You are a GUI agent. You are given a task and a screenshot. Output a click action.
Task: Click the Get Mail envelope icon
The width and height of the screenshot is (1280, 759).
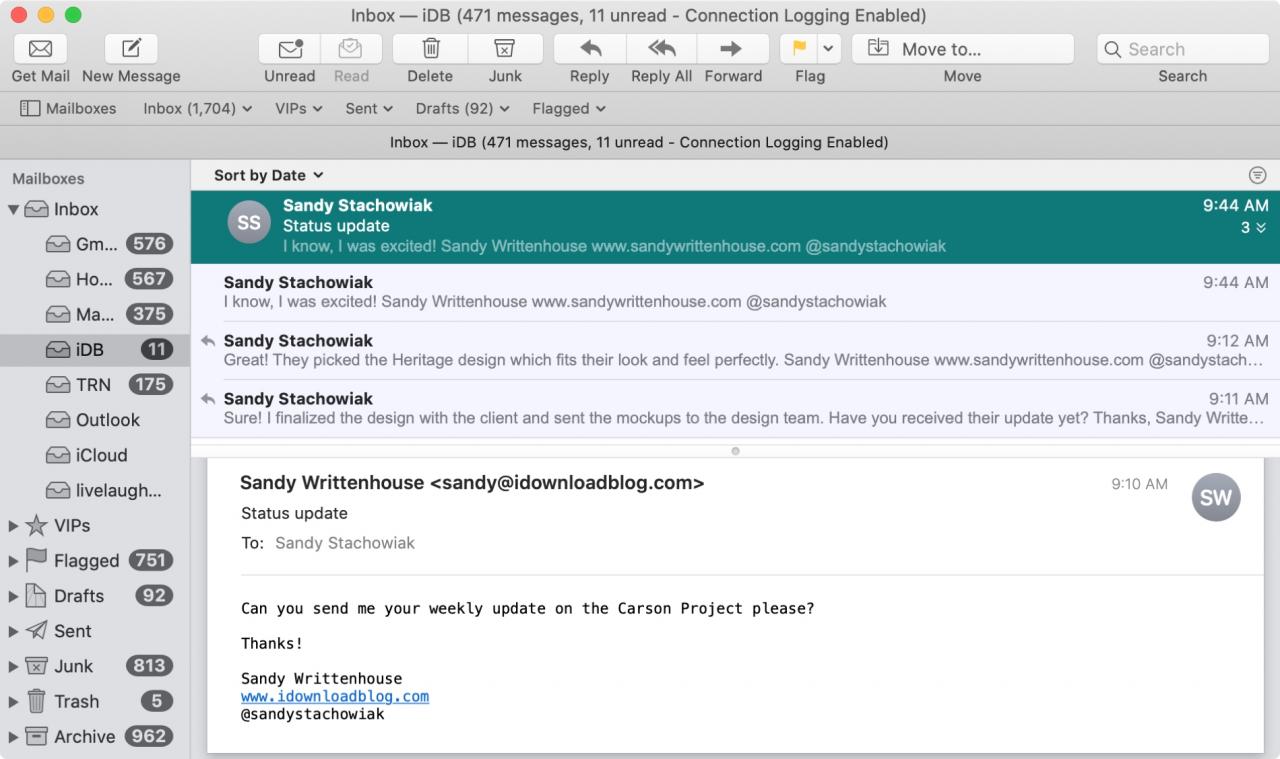[40, 49]
